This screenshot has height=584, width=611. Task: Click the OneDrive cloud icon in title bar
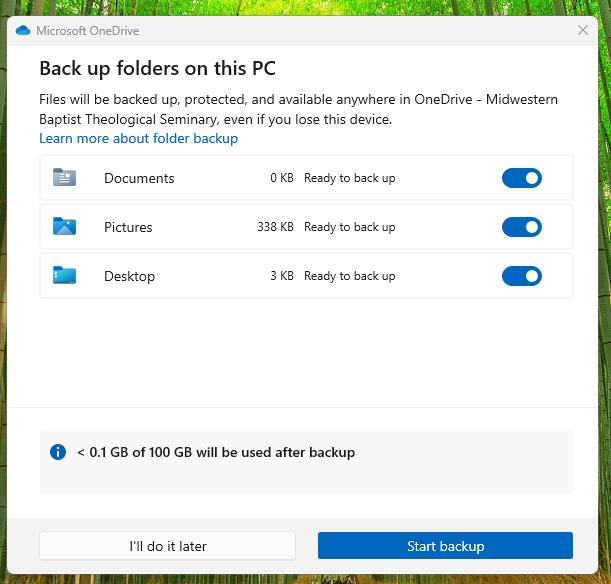23,30
